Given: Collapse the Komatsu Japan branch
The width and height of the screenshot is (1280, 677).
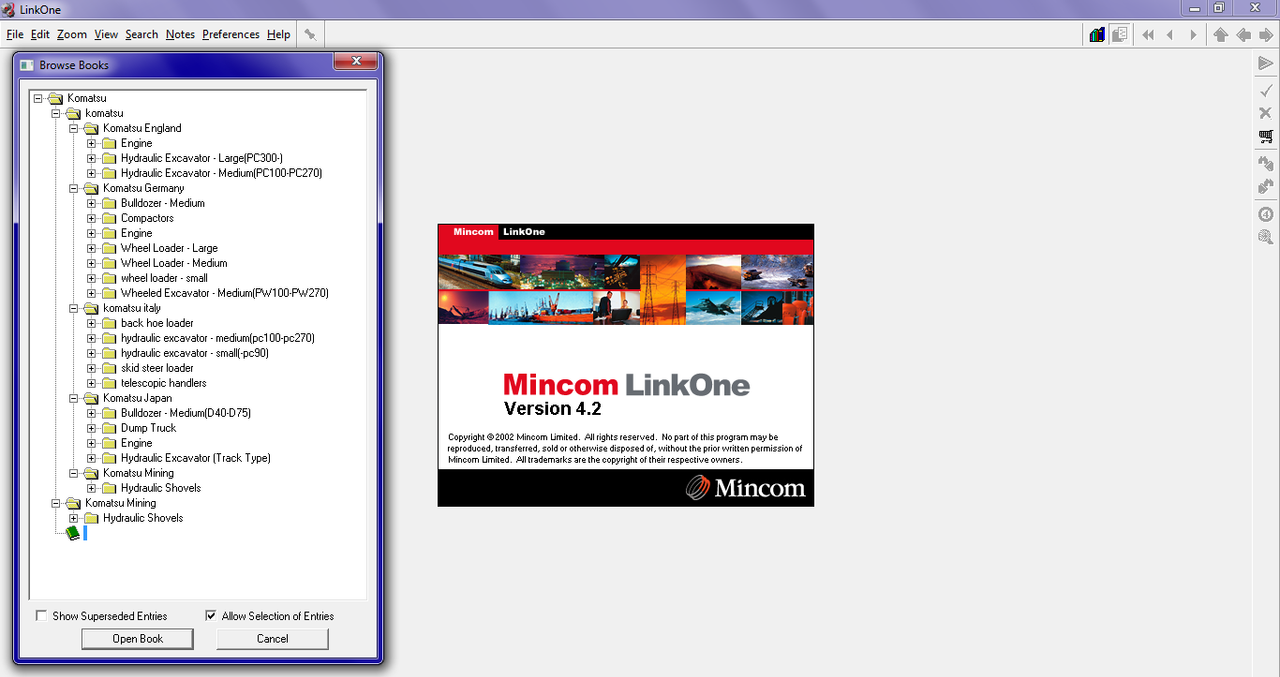Looking at the screenshot, I should coord(73,398).
